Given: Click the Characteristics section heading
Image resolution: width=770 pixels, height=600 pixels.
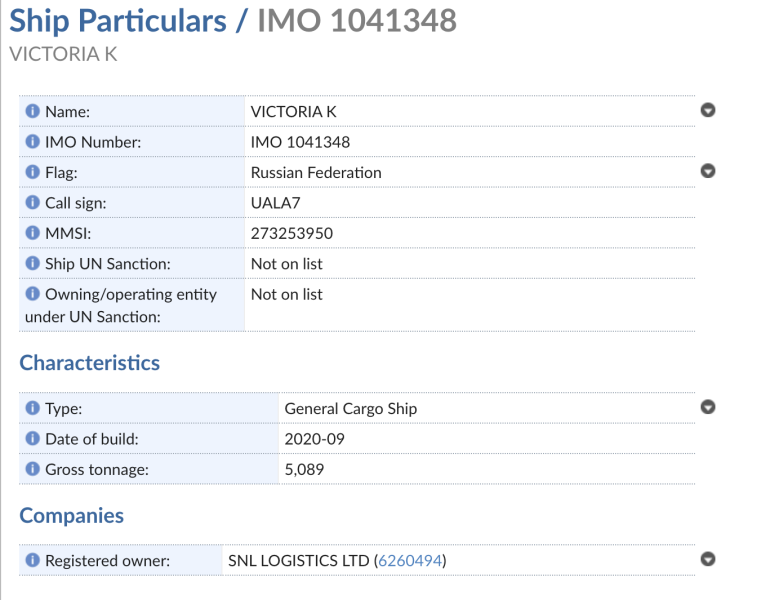Looking at the screenshot, I should tap(90, 363).
